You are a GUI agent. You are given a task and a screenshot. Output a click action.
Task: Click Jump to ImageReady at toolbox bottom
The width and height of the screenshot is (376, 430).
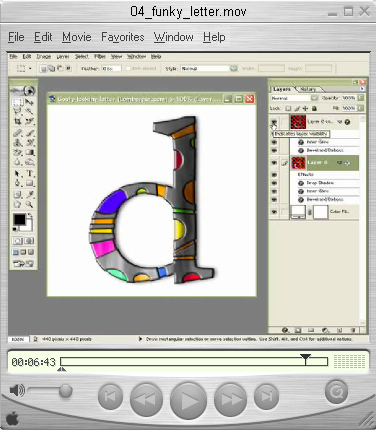[x=23, y=264]
